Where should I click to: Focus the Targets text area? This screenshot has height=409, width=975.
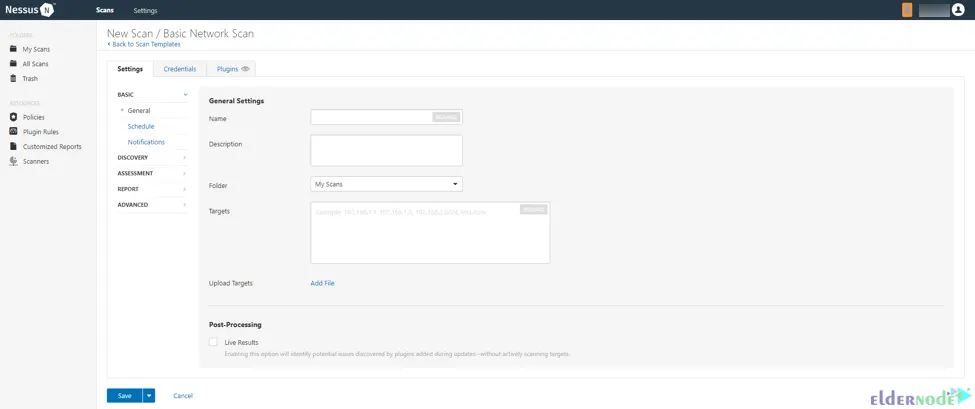(x=430, y=232)
